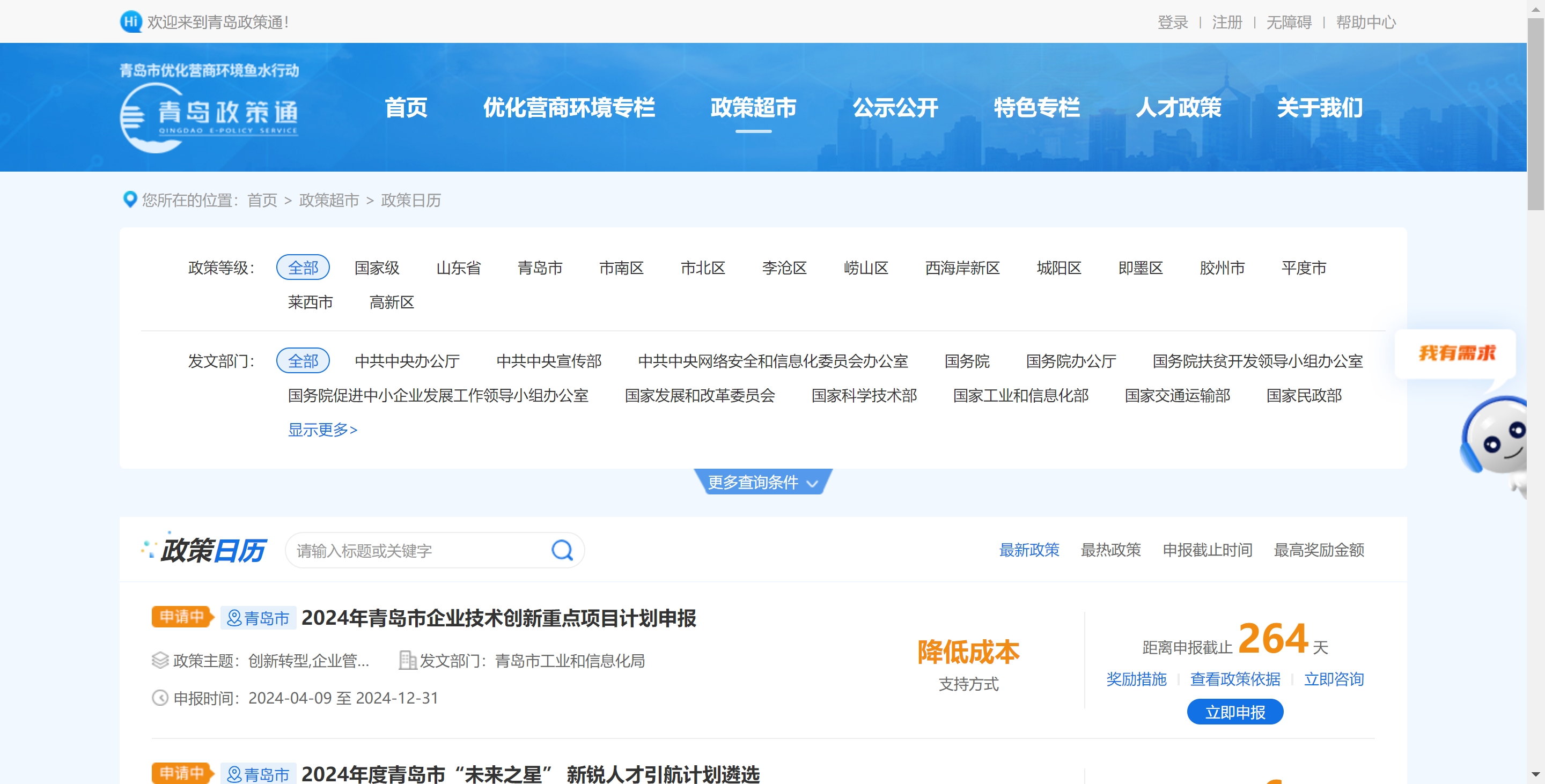Select 青岛市 policy level filter
This screenshot has height=784, width=1545.
[x=540, y=268]
